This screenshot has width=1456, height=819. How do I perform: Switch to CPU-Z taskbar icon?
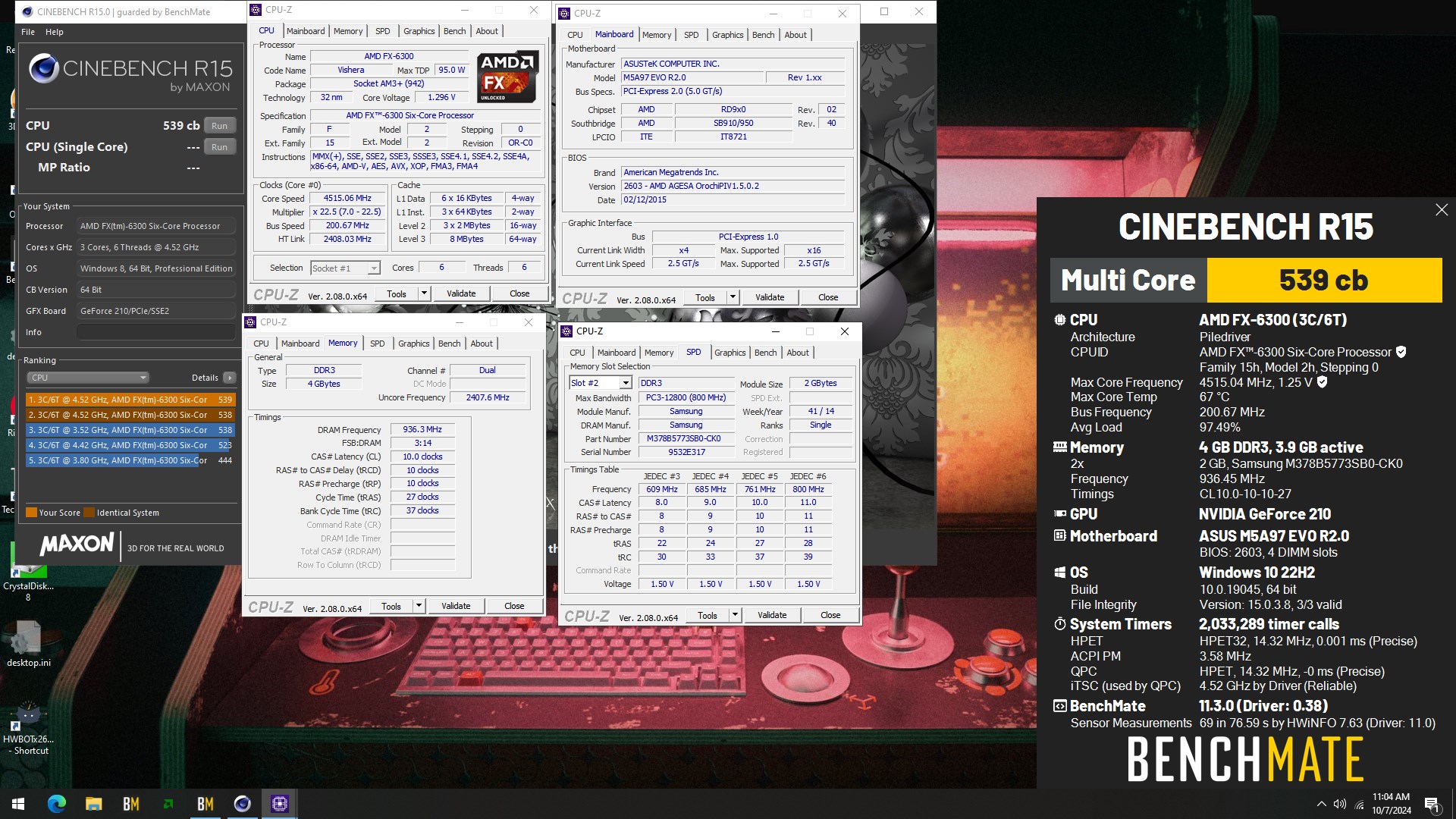(280, 804)
